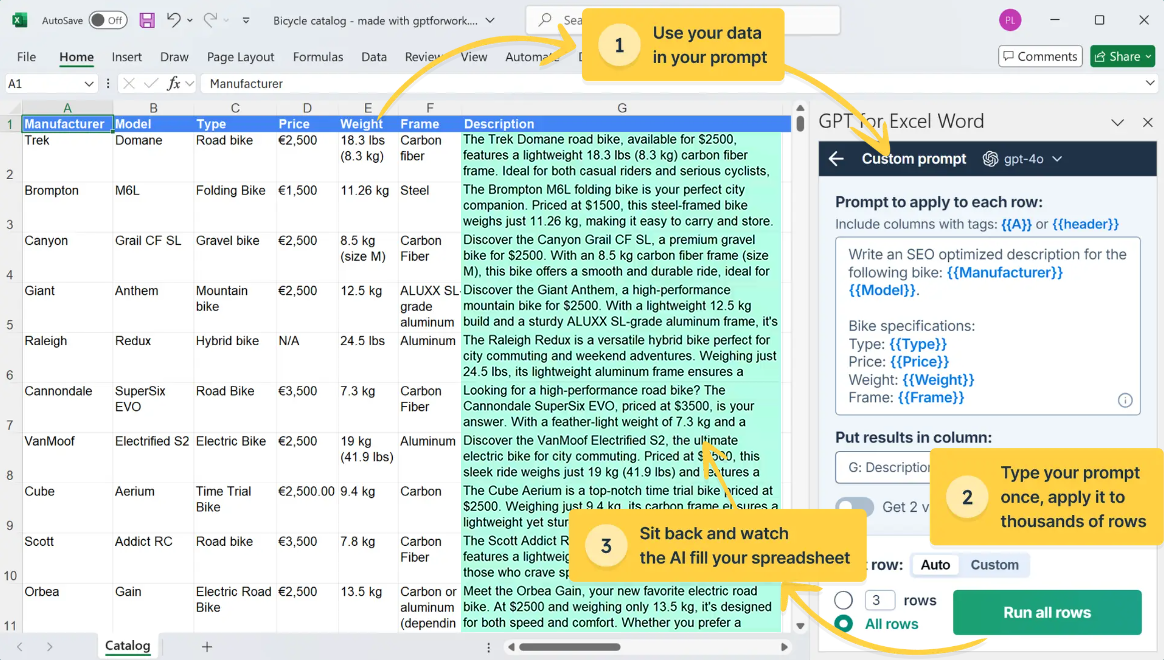Select the cell containing Hybrid bike

(x=235, y=357)
